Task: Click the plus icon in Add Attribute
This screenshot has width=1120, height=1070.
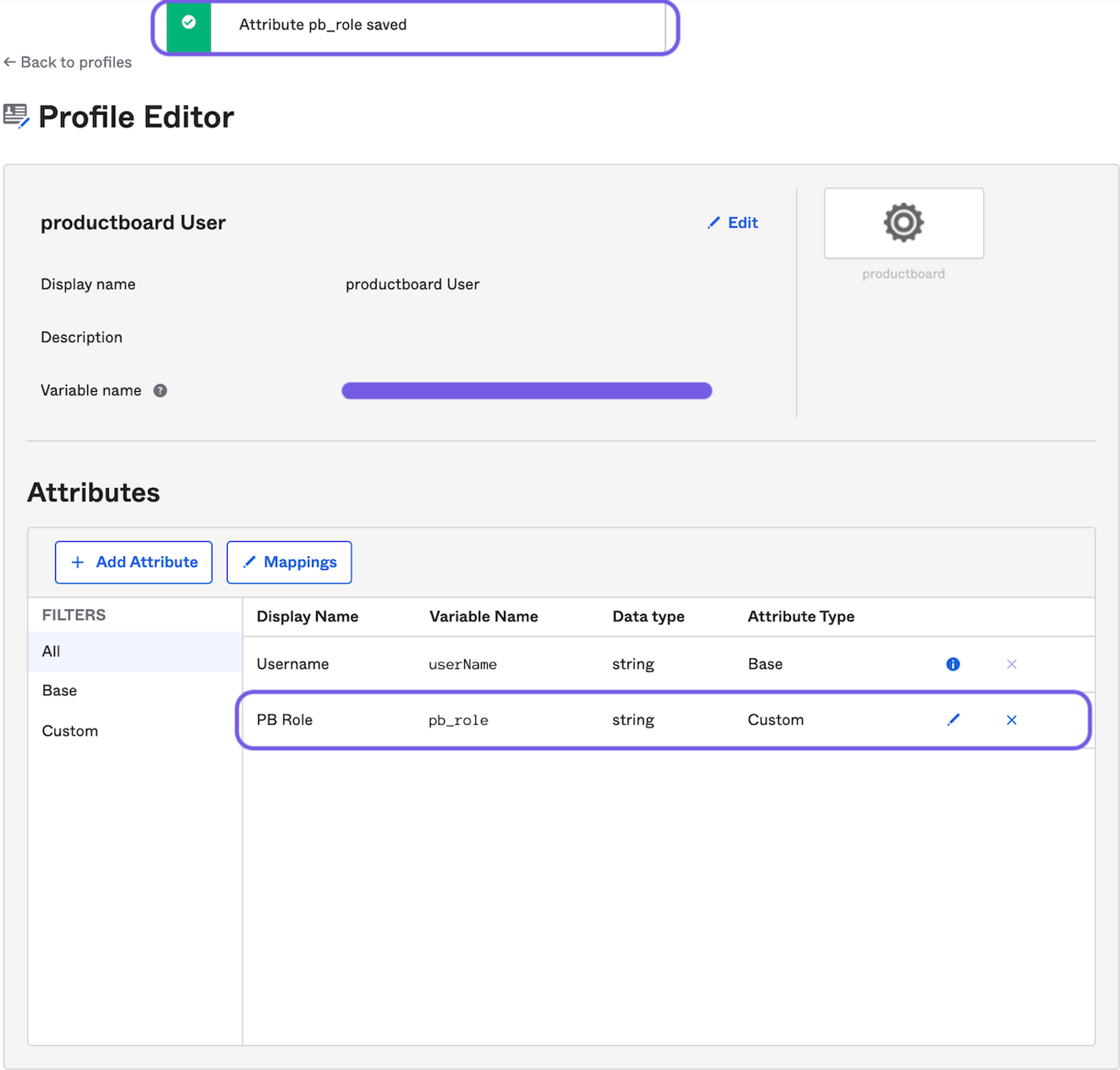Action: (77, 562)
